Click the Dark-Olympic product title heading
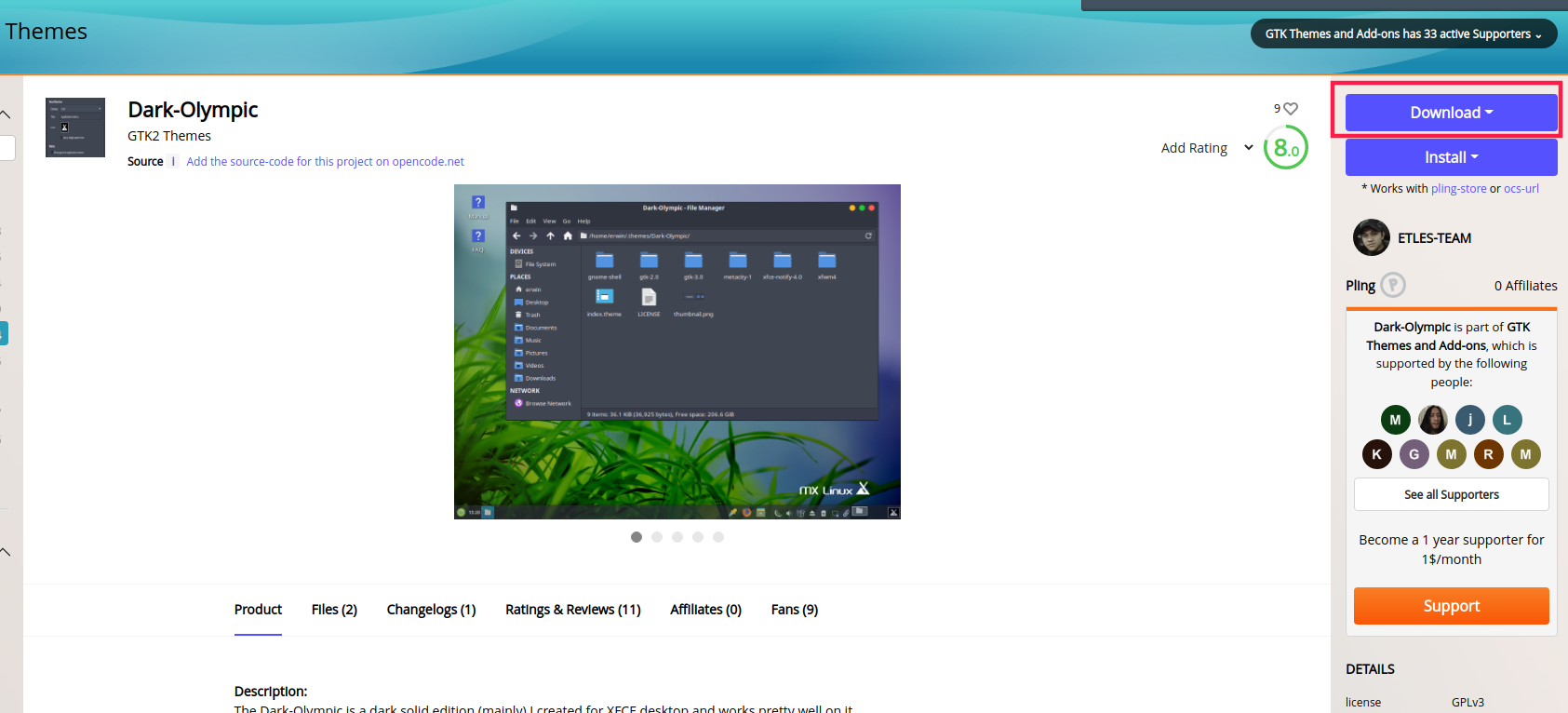Screen dimensions: 1568x713 [193, 110]
